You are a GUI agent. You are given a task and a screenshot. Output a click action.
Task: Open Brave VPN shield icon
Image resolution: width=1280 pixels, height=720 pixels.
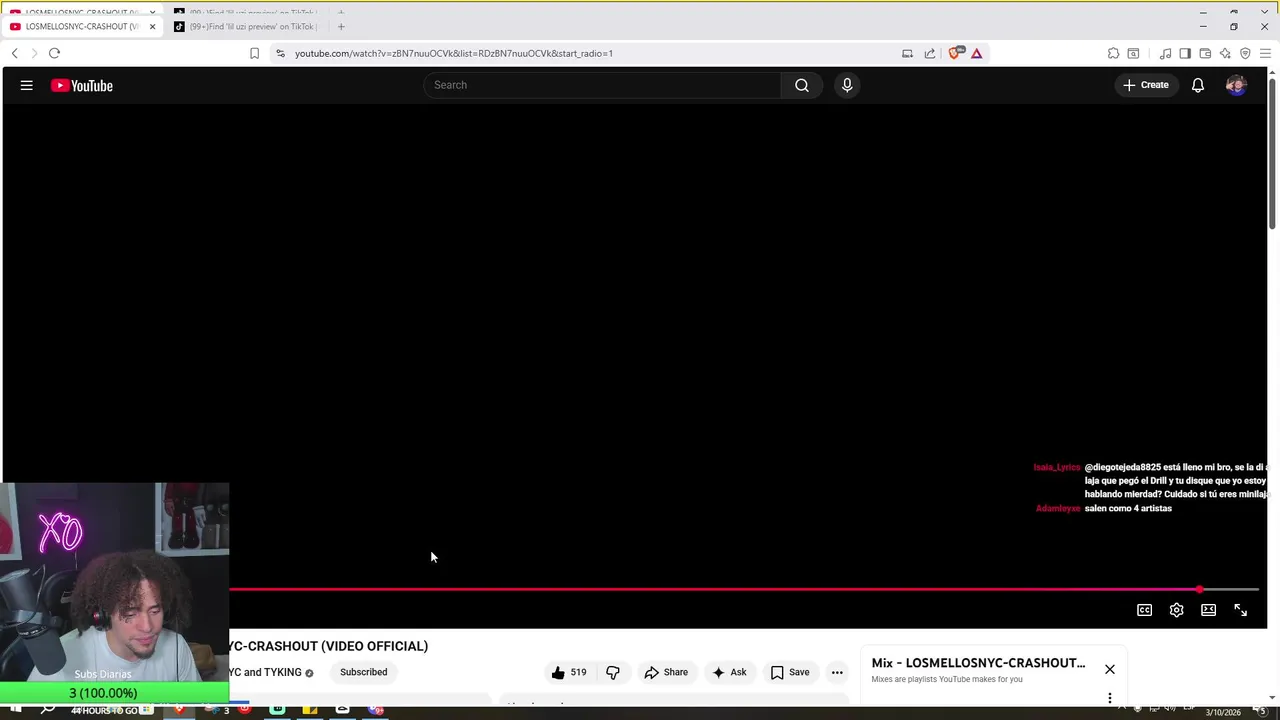pyautogui.click(x=1245, y=53)
